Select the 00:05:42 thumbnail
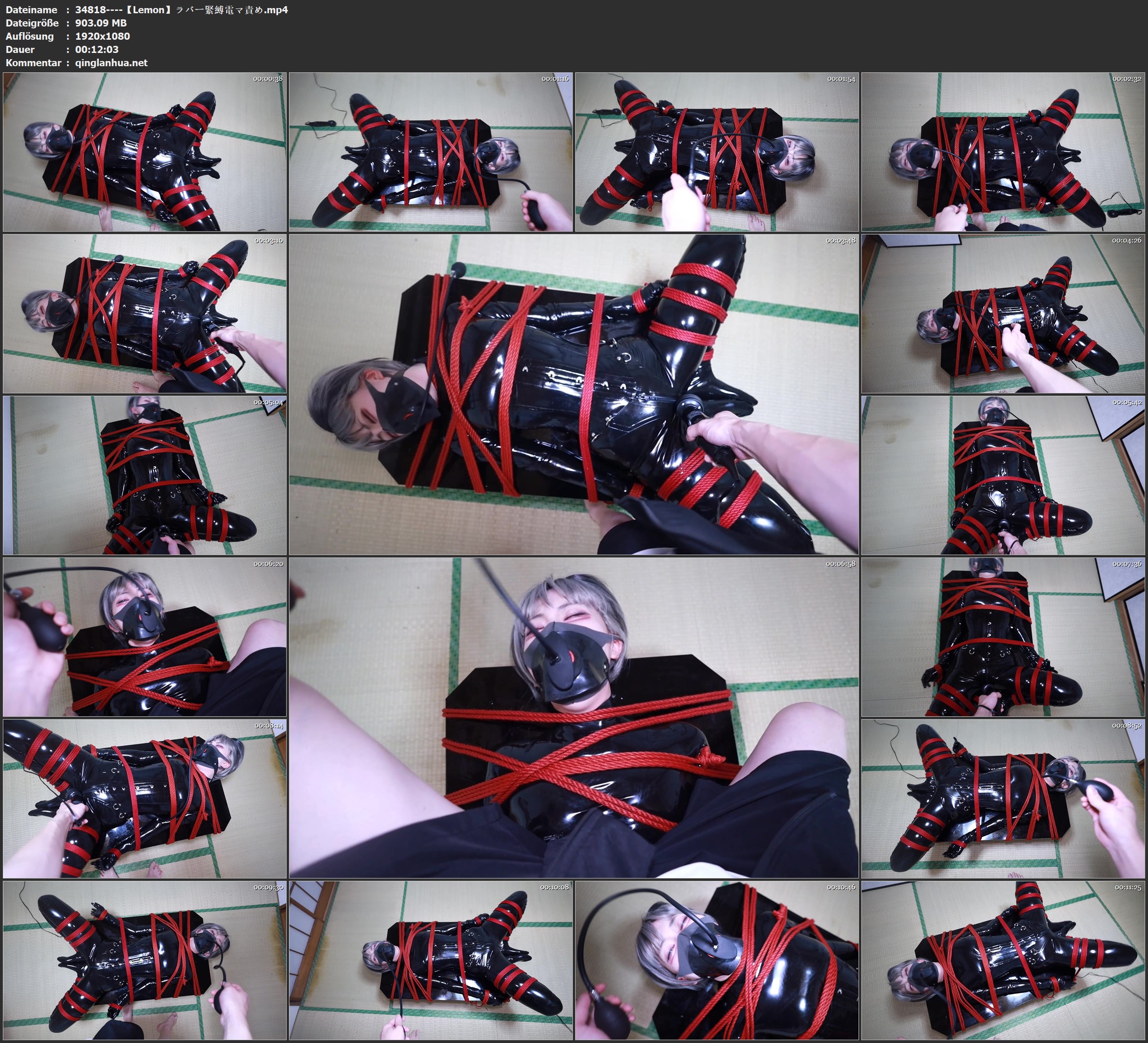The image size is (1148, 1043). point(1003,475)
